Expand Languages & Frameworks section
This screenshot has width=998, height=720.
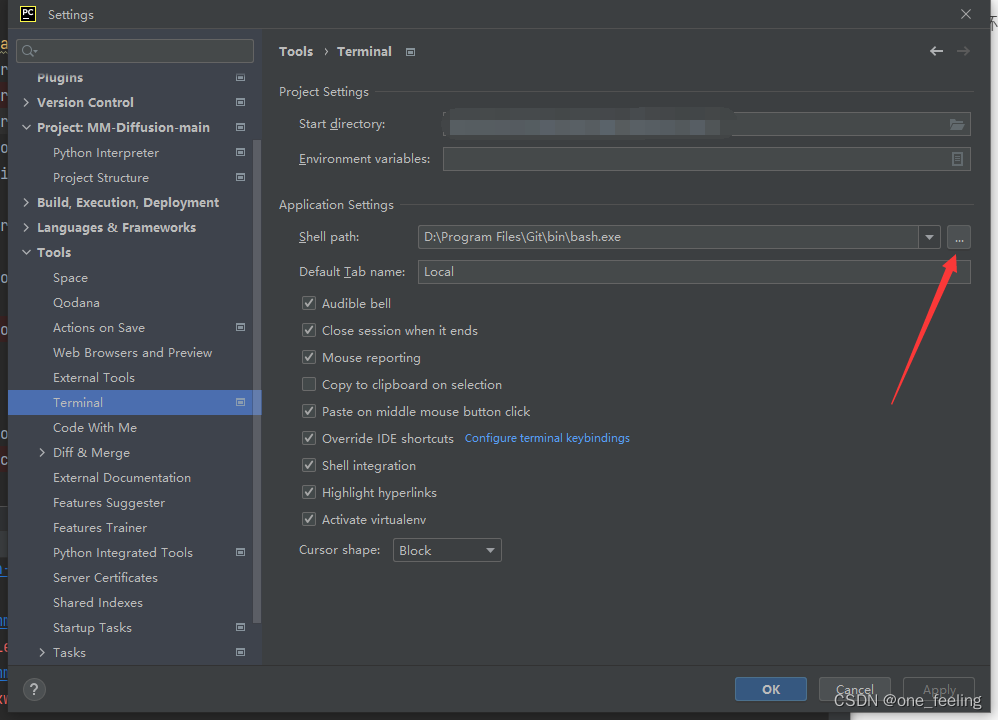(x=26, y=227)
